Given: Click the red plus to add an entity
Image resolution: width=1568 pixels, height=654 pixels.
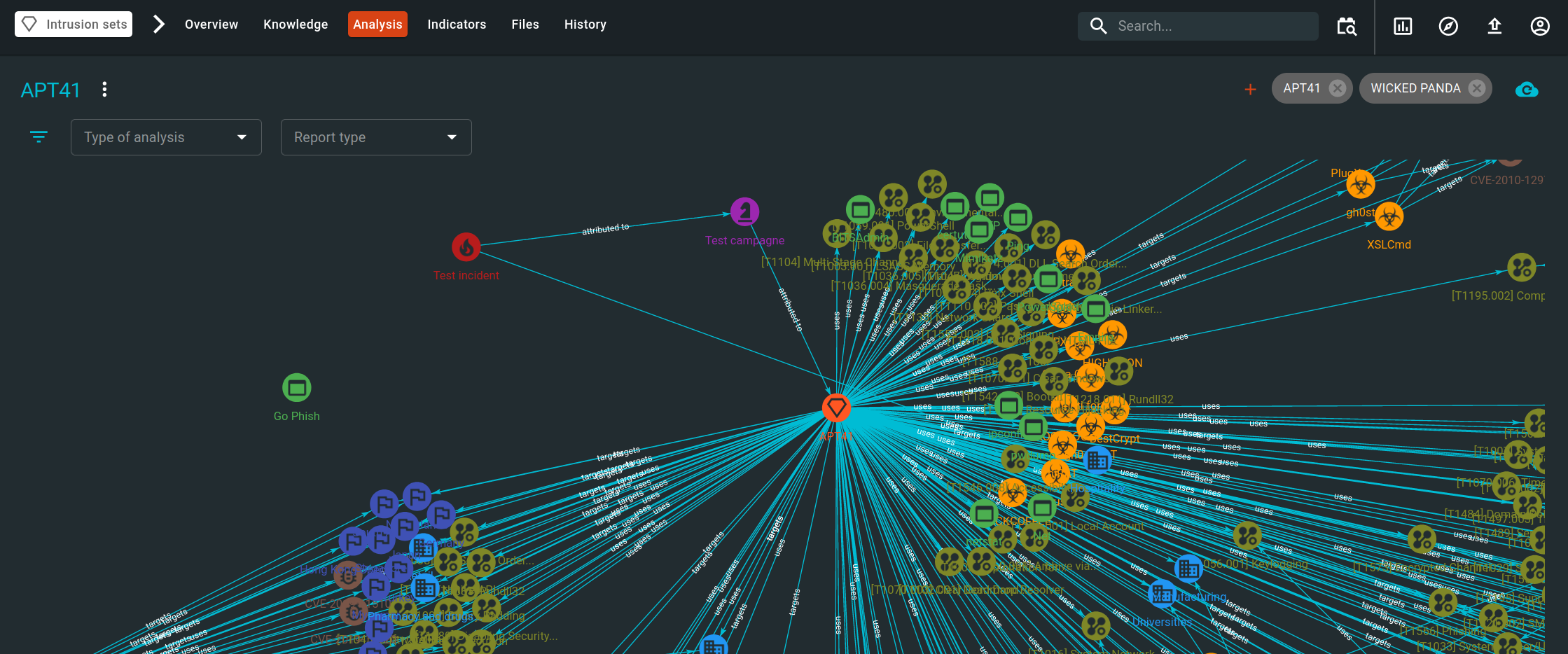Looking at the screenshot, I should [x=1251, y=89].
